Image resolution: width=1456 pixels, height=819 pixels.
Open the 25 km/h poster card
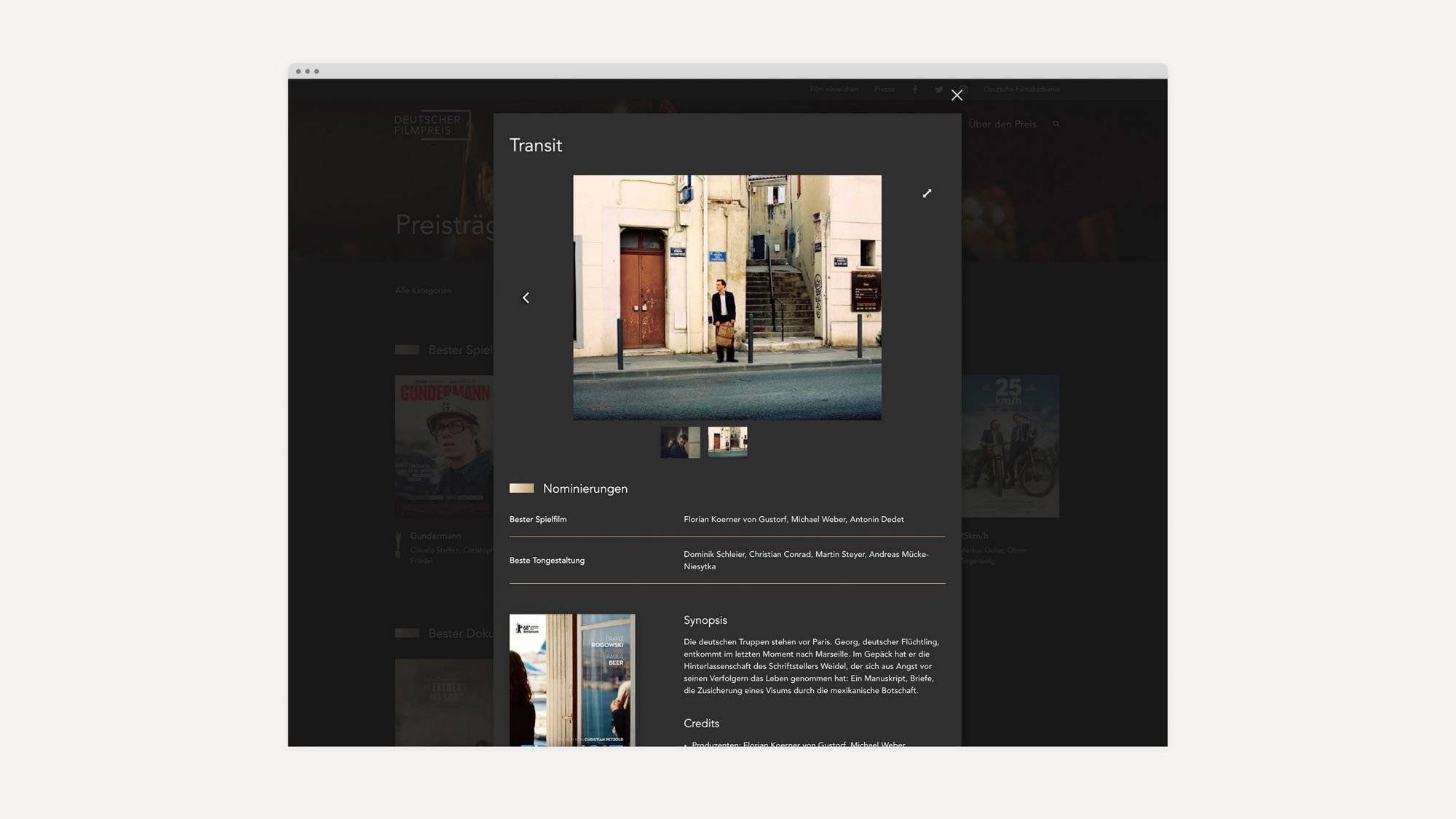pyautogui.click(x=1010, y=446)
